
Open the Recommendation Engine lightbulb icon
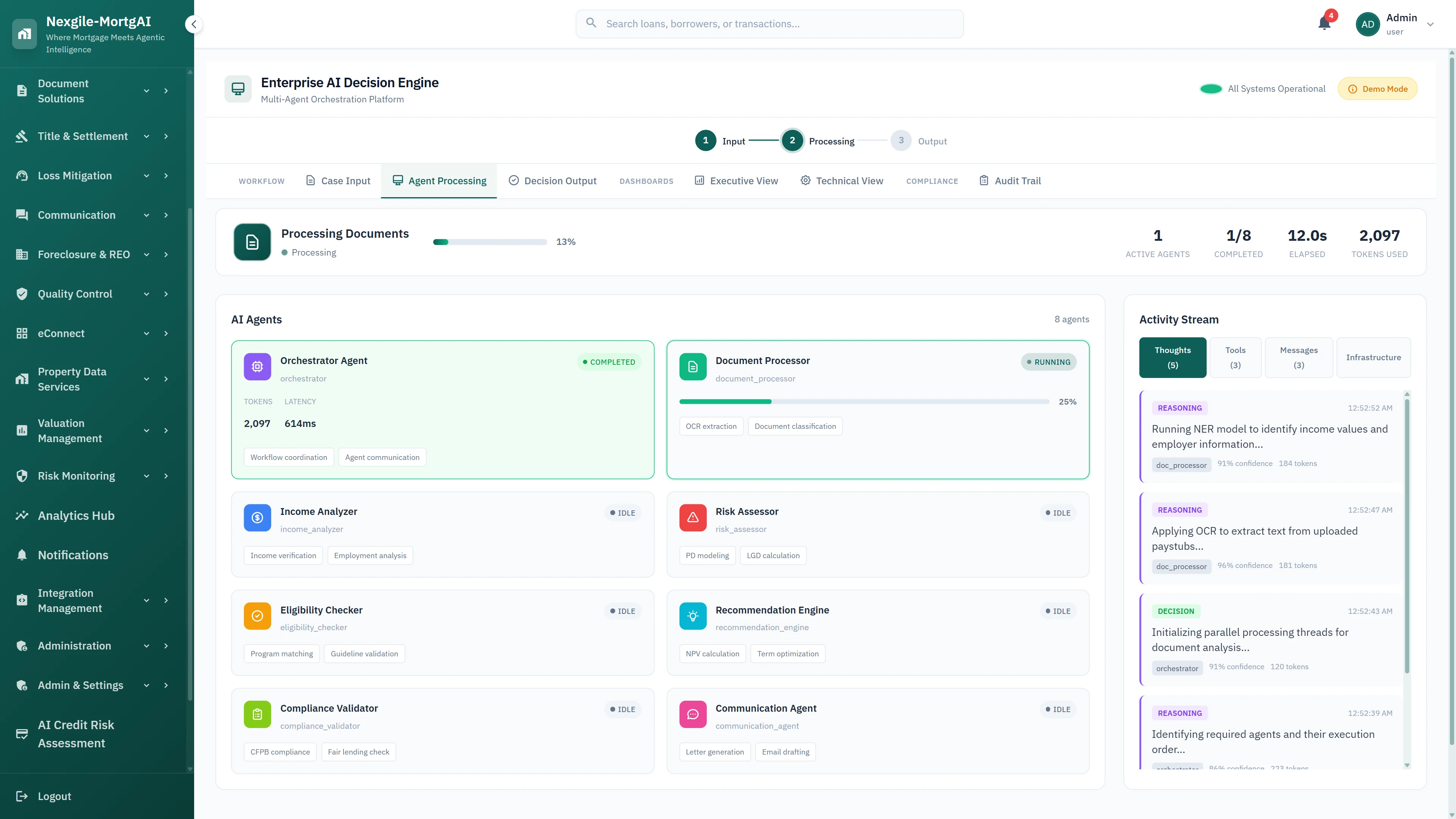pyautogui.click(x=692, y=615)
